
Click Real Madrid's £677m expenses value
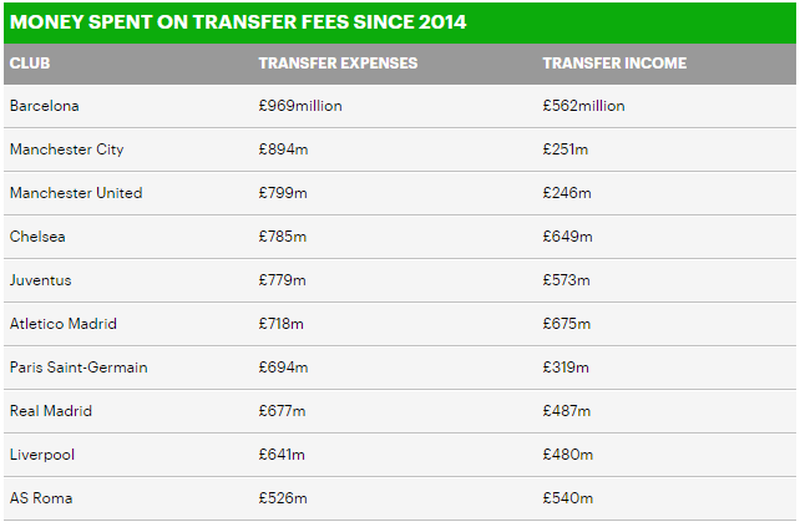pos(282,411)
